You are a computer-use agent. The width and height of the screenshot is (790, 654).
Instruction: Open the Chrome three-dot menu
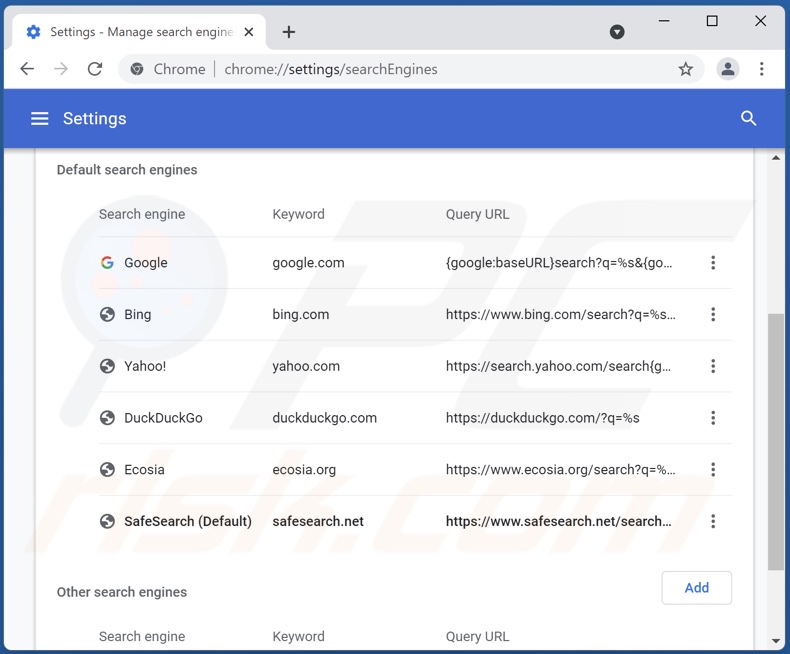761,69
